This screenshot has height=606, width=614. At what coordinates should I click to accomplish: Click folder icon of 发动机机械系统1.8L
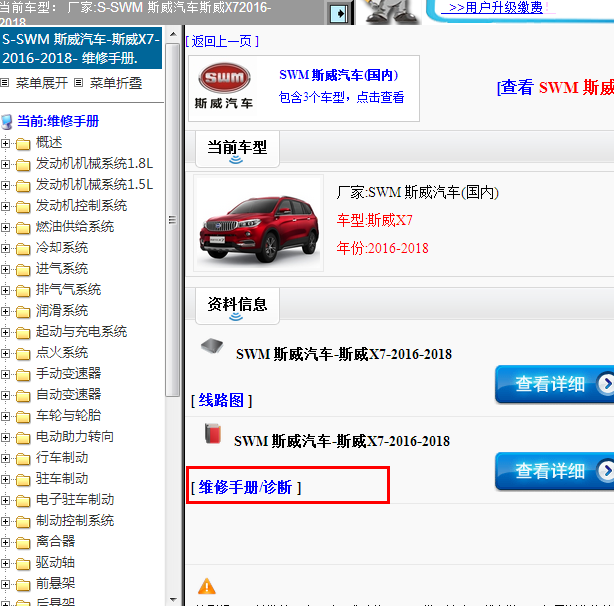click(x=23, y=165)
